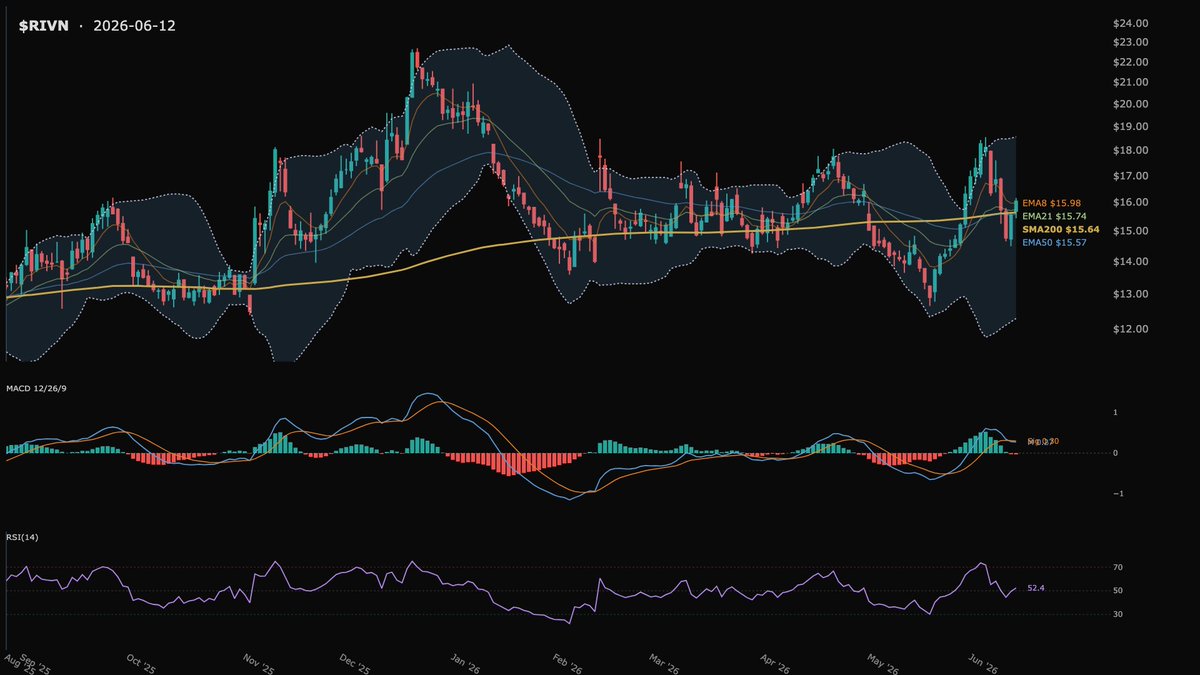Click the Jun '26 time axis label
1200x675 pixels.
coord(985,664)
